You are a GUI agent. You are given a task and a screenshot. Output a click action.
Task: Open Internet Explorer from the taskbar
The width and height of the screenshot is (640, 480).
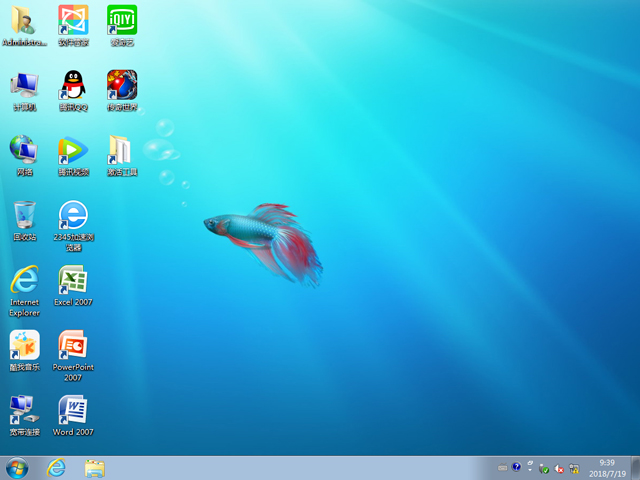(56, 467)
